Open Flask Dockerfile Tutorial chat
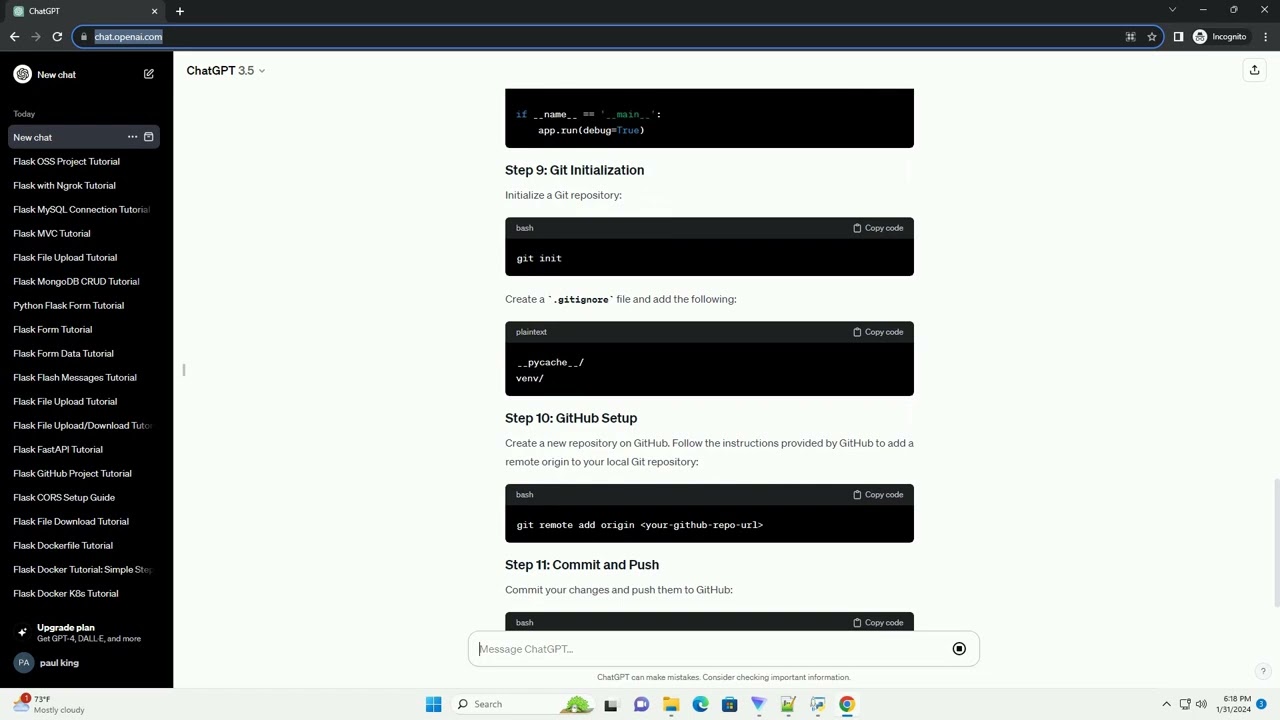1280x720 pixels. [63, 545]
